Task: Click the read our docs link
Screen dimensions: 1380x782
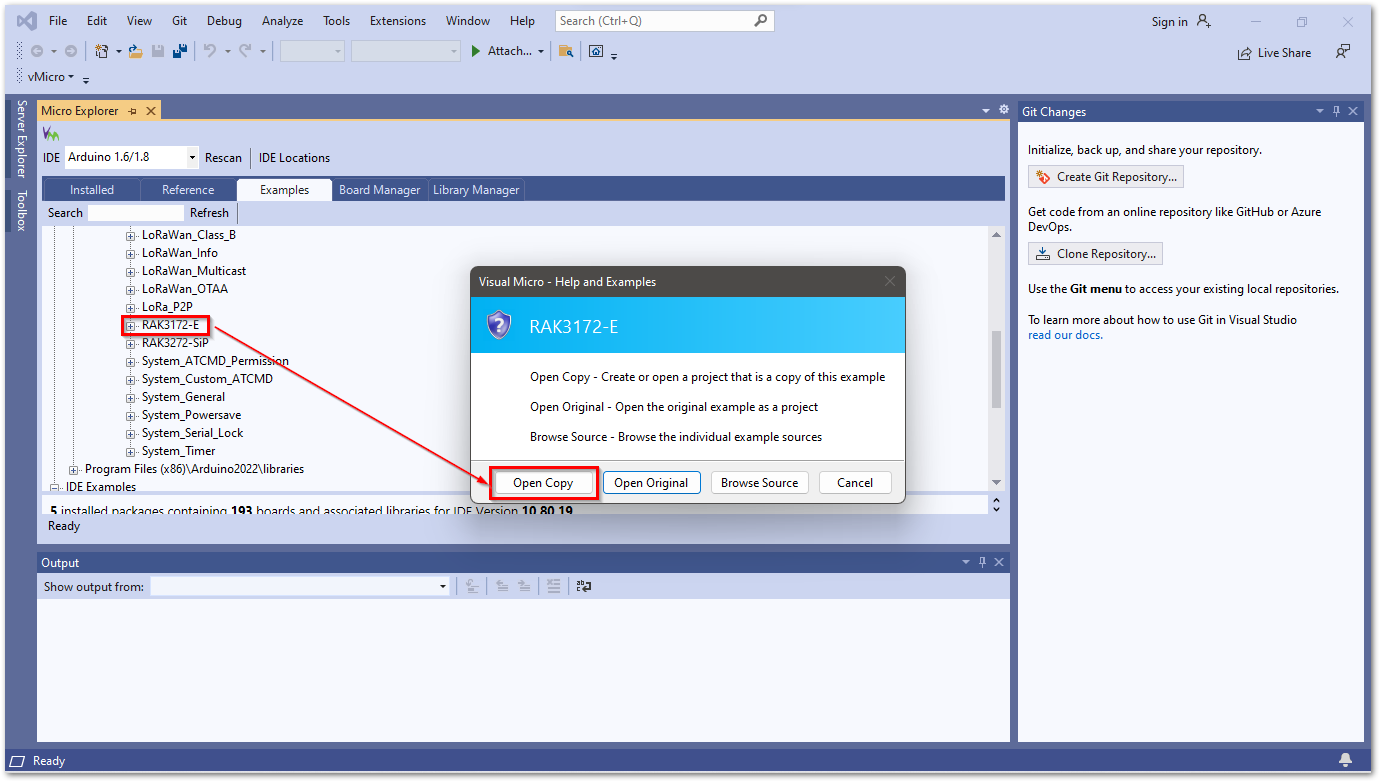Action: (1065, 335)
